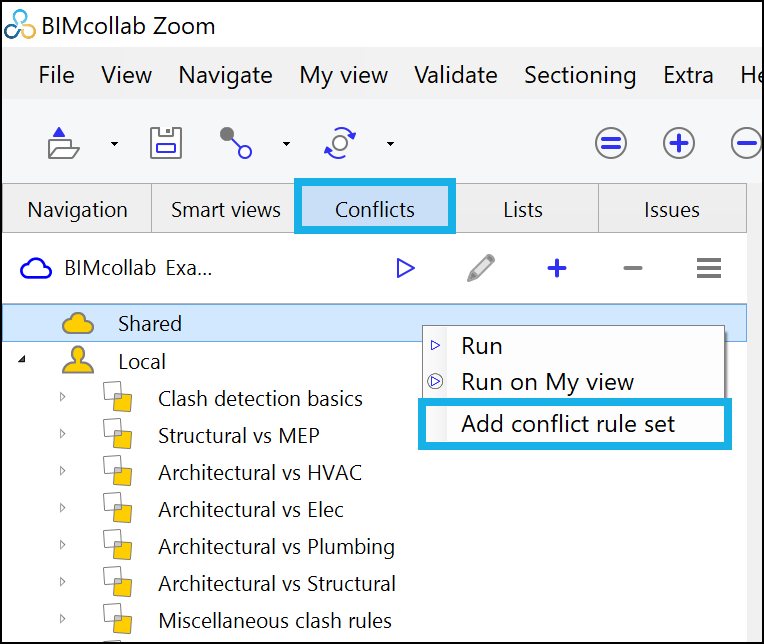This screenshot has width=764, height=644.
Task: Expand the open file dropdown arrow
Action: point(114,144)
